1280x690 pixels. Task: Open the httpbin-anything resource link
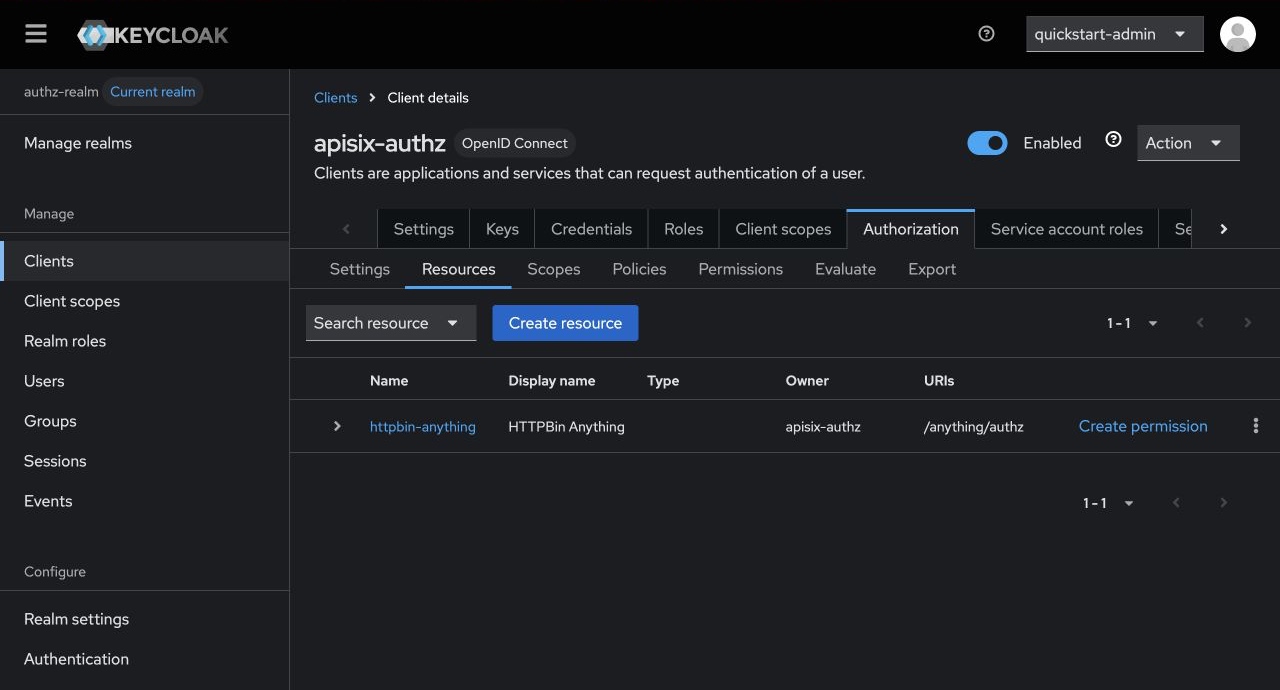pyautogui.click(x=423, y=427)
